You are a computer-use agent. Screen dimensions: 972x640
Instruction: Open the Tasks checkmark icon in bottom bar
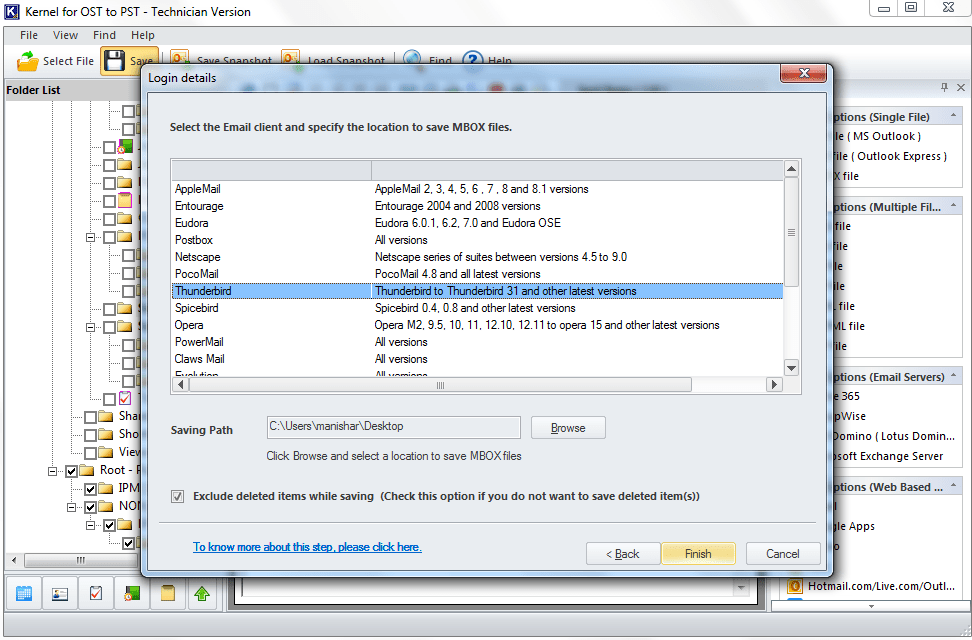point(95,593)
